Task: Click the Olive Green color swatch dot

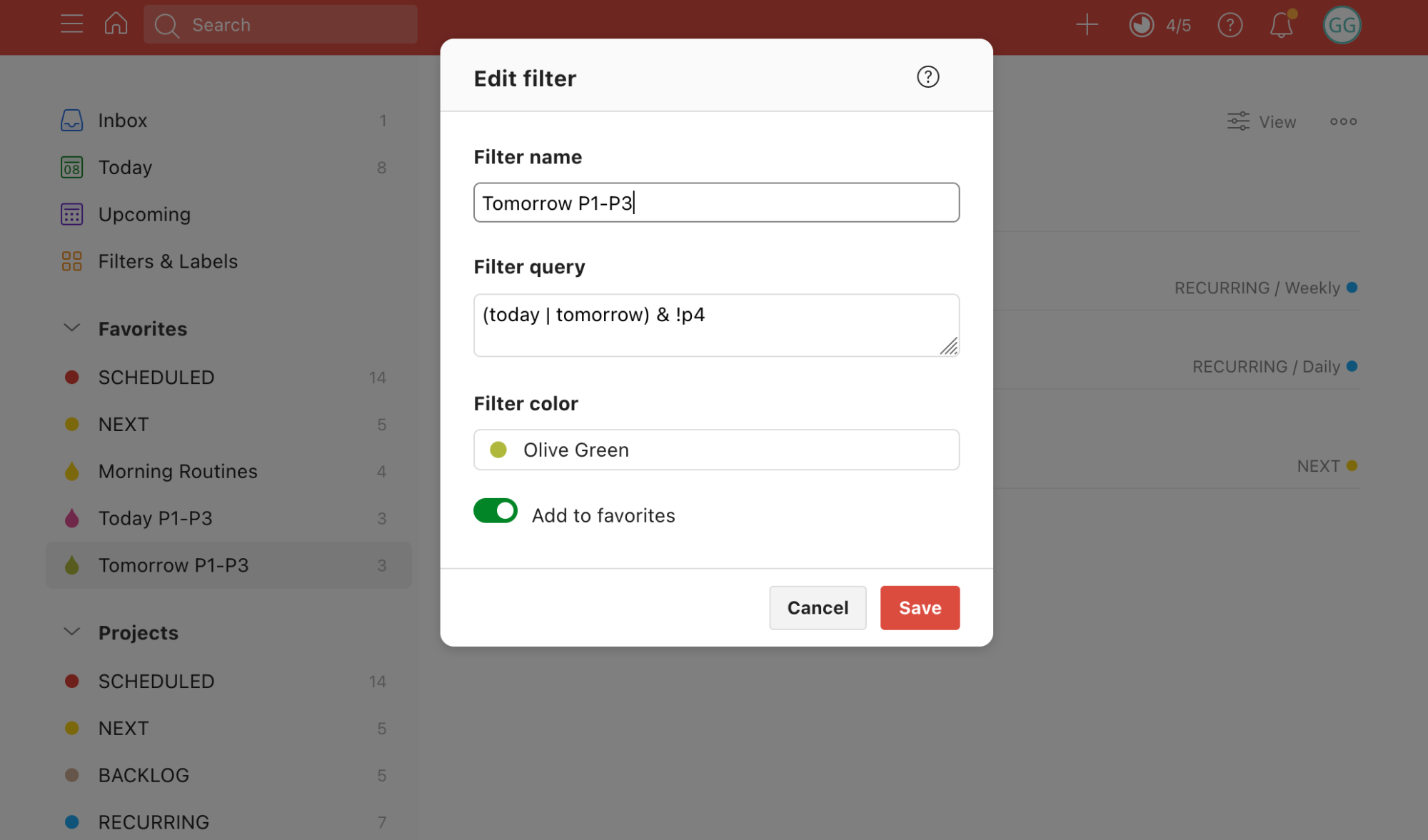Action: click(498, 450)
